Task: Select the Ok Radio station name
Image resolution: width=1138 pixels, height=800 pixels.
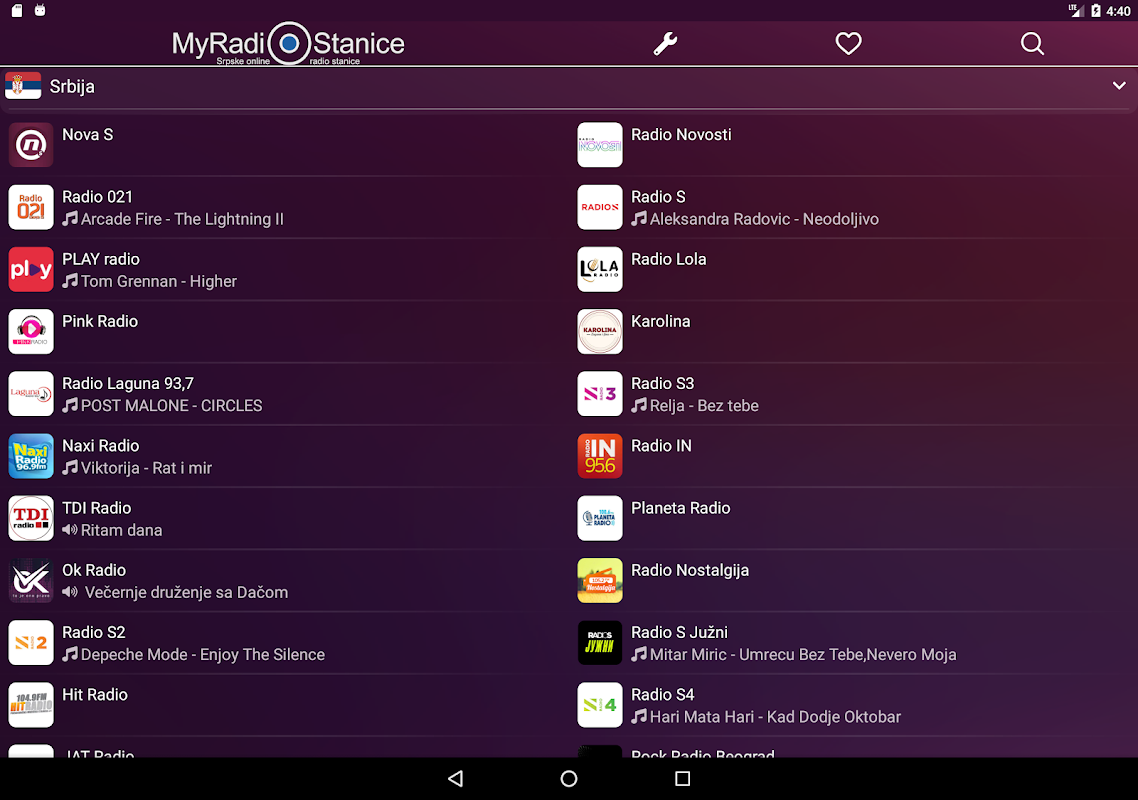Action: click(x=94, y=570)
